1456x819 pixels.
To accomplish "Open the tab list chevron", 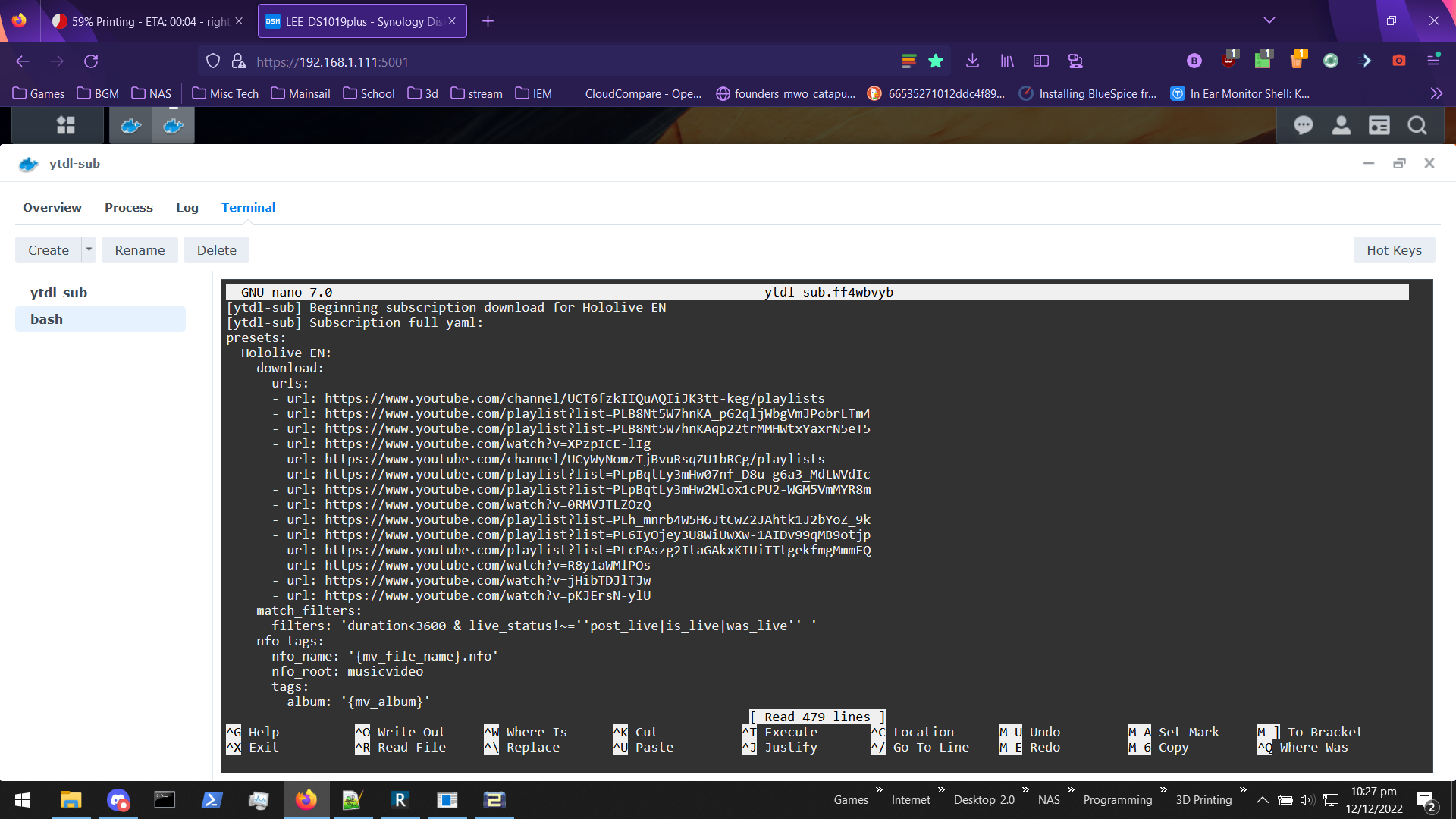I will (x=1269, y=20).
